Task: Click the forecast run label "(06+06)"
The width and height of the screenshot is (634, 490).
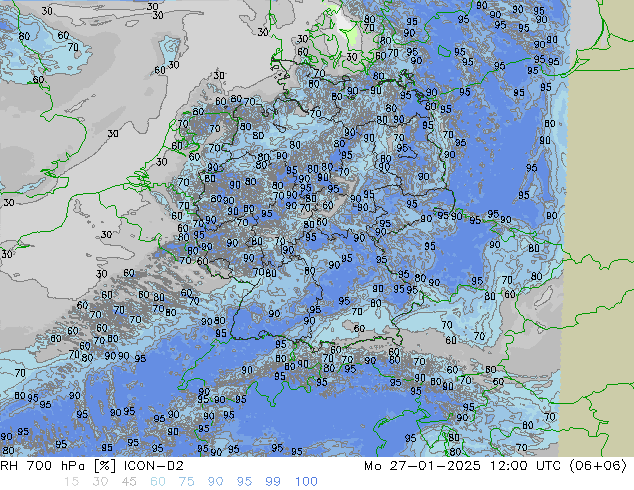Action: [598, 466]
